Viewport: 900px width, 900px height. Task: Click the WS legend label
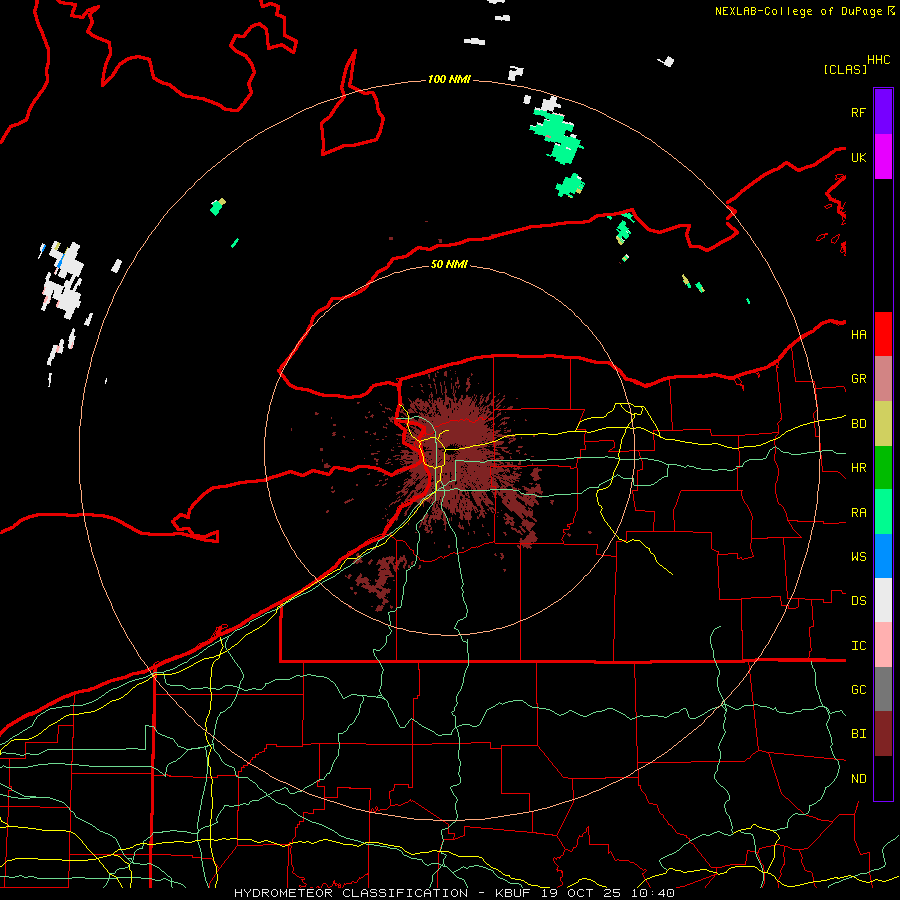tap(858, 557)
